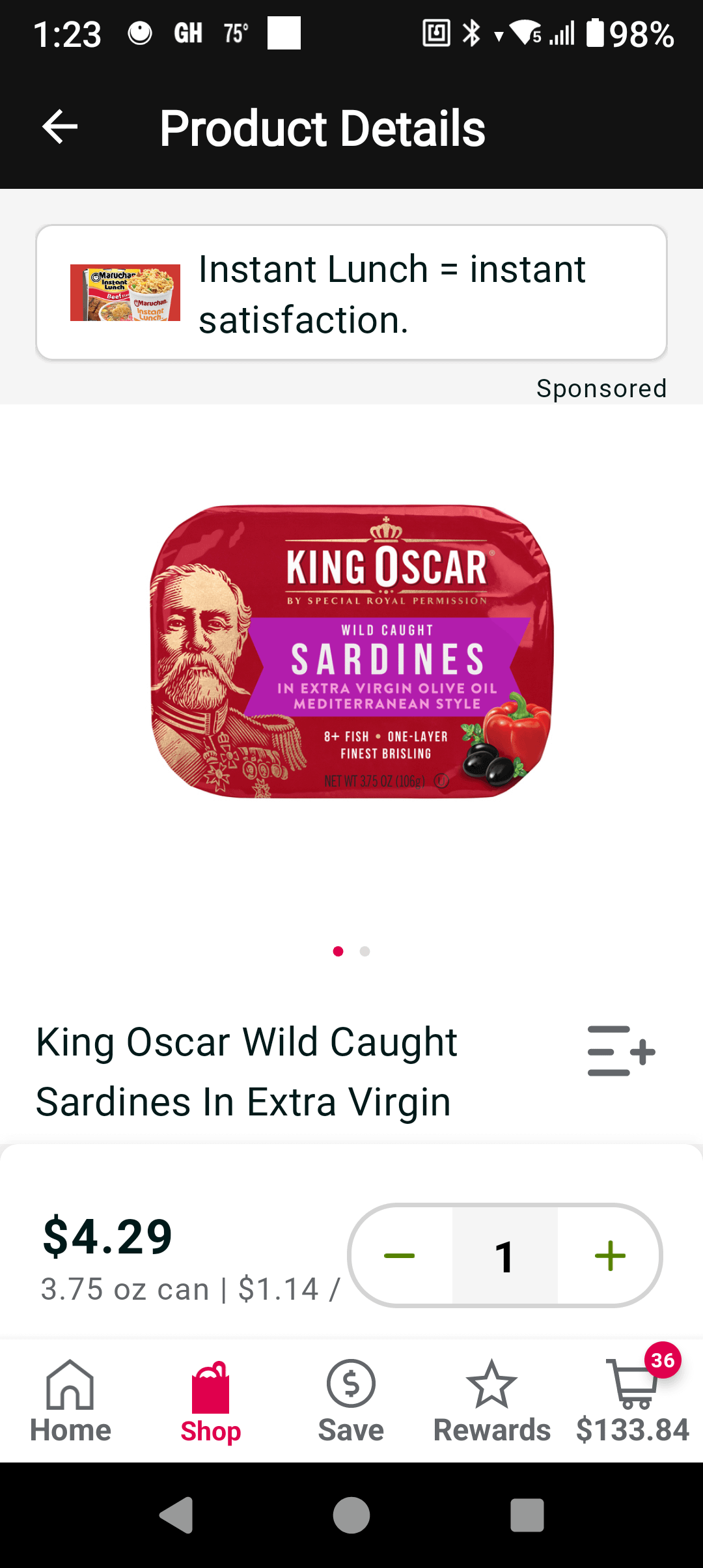Viewport: 703px width, 1568px height.
Task: Decrease quantity with the minus button
Action: click(400, 1255)
